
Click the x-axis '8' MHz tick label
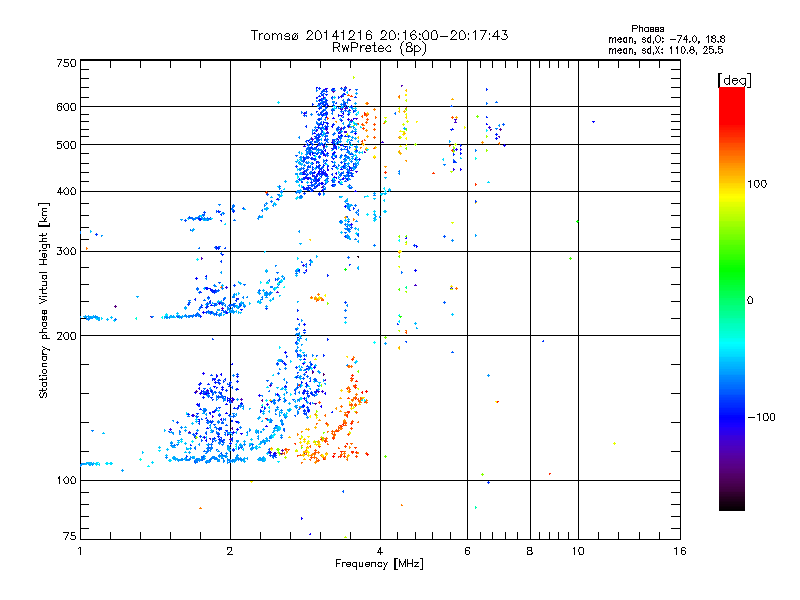point(530,551)
